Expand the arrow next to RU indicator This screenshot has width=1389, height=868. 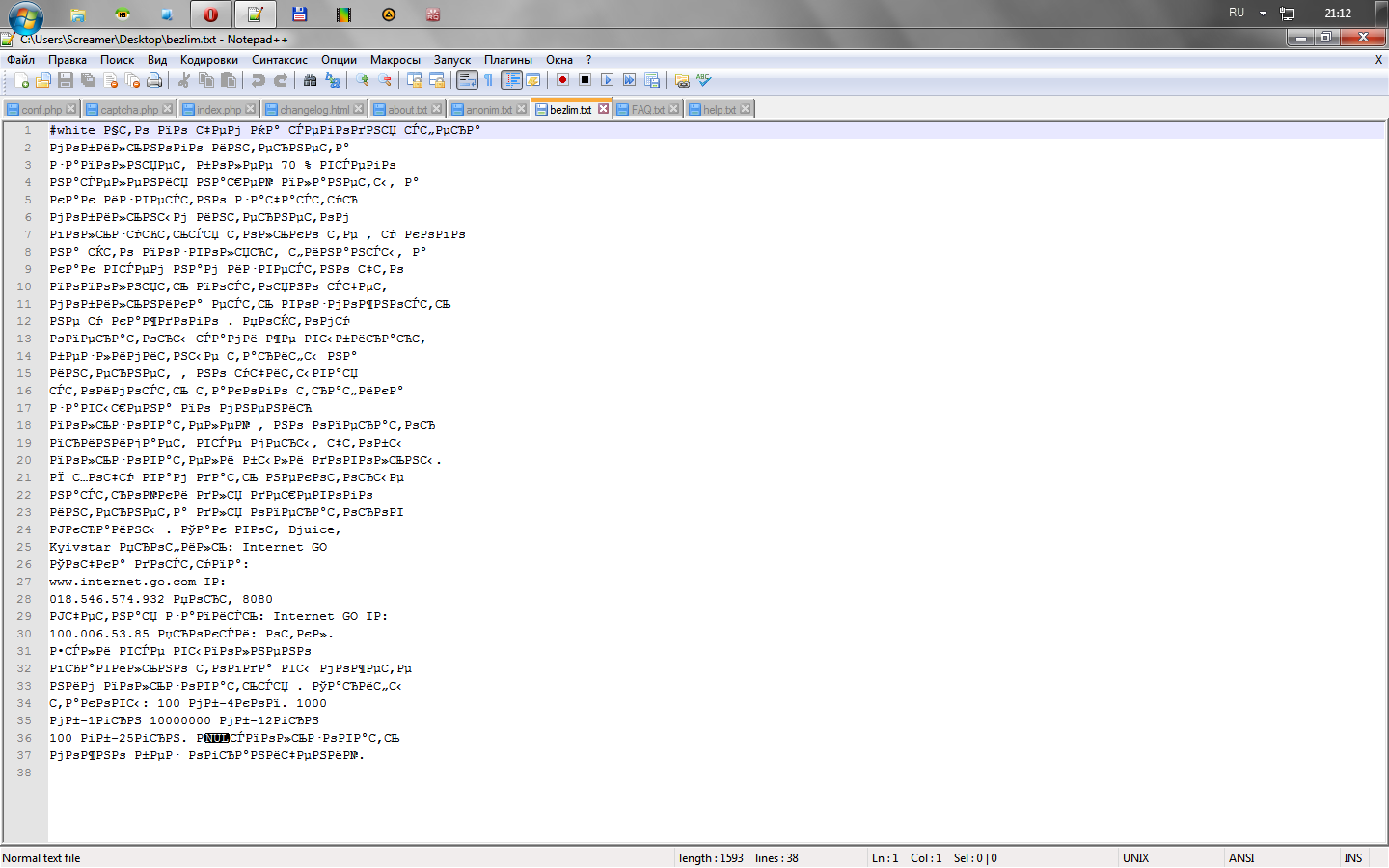1263,14
